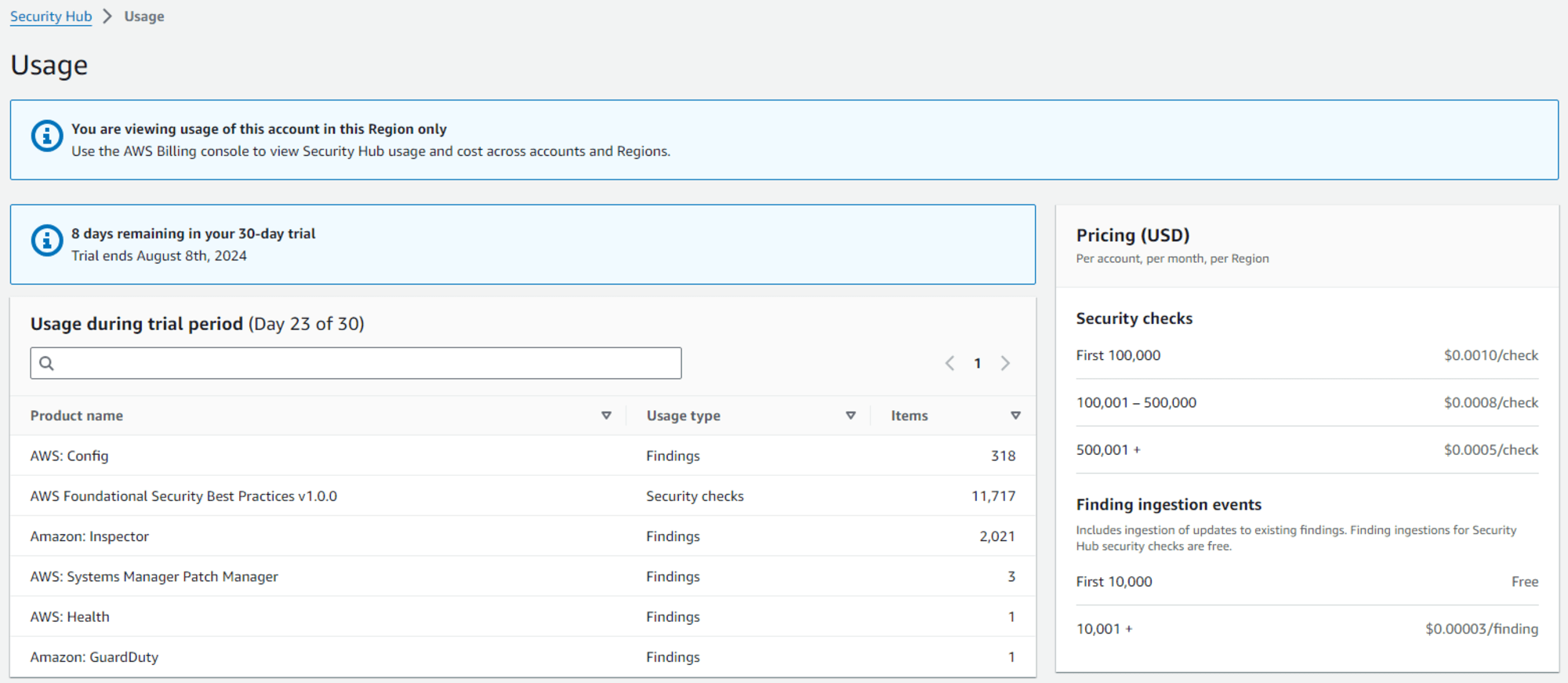1568x683 pixels.
Task: Select AWS Foundational Security Best Practices row
Action: pyautogui.click(x=523, y=496)
